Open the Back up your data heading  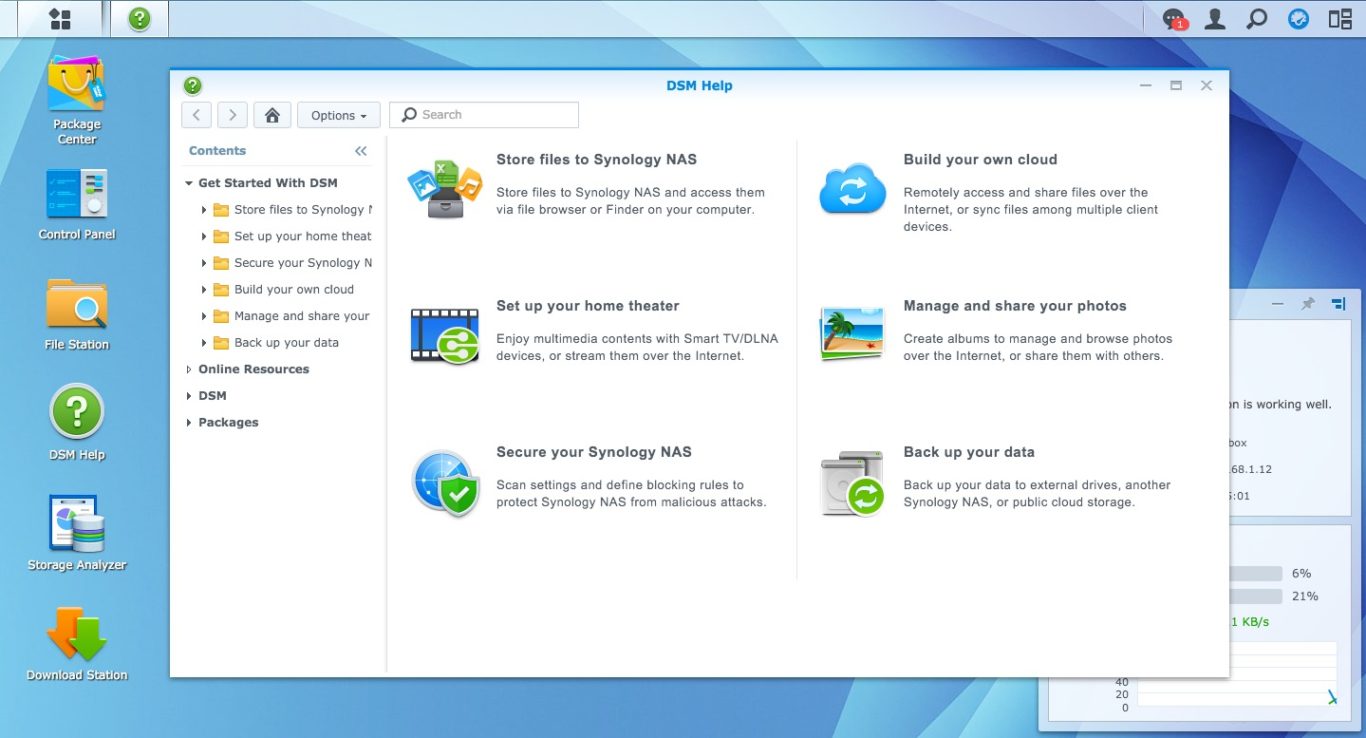(969, 452)
